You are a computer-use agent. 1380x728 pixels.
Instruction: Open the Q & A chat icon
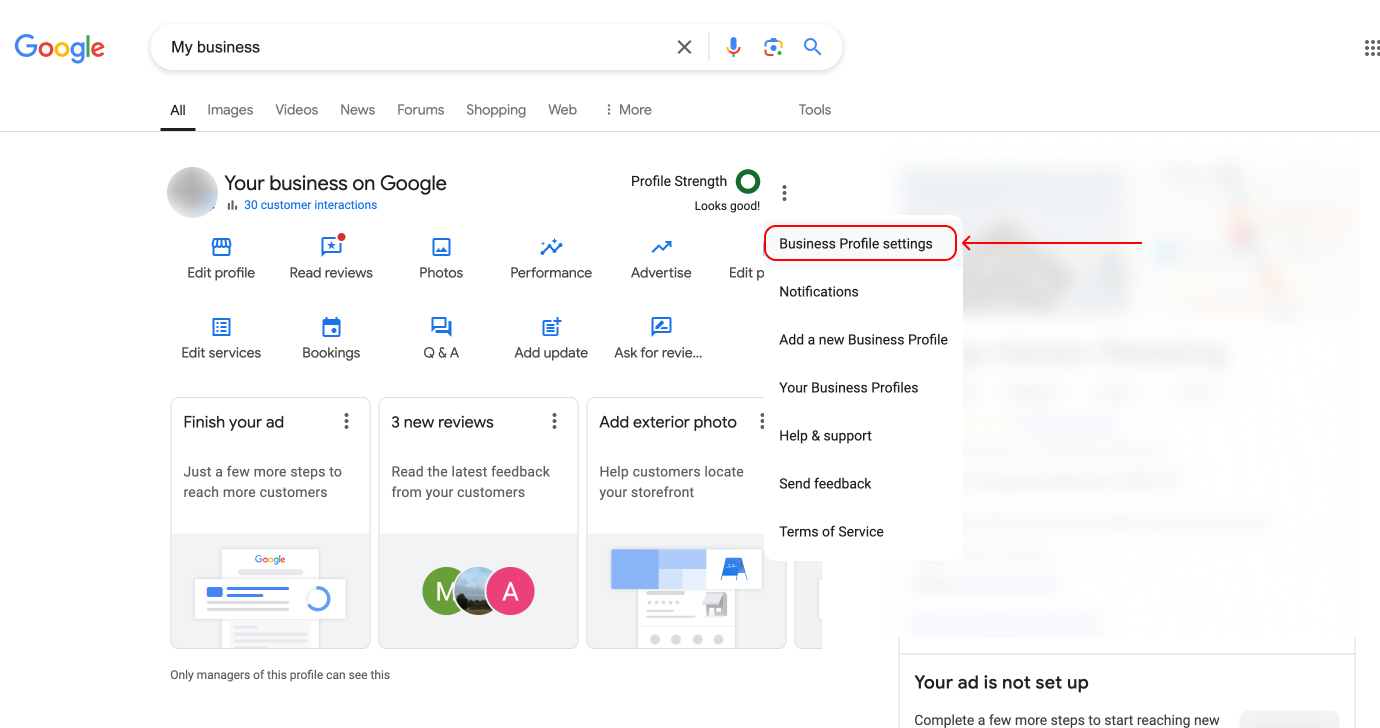(x=441, y=327)
